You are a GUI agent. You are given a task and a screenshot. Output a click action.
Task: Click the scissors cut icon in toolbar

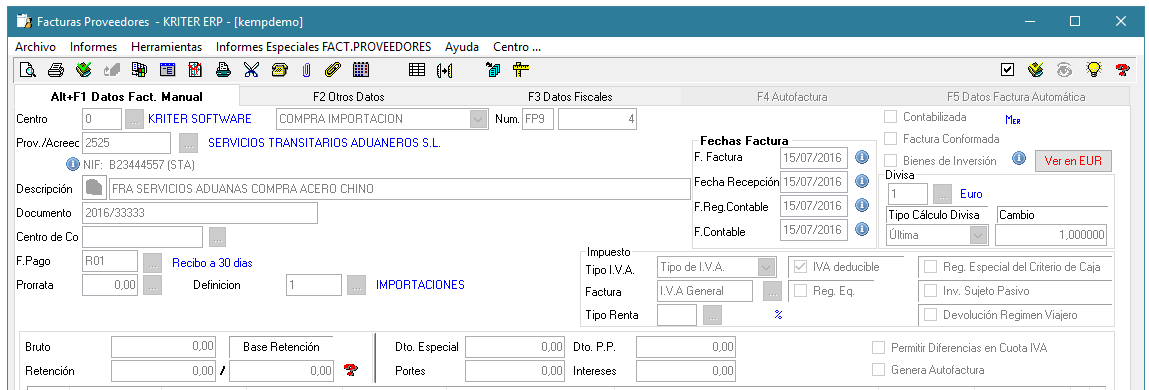[x=251, y=70]
